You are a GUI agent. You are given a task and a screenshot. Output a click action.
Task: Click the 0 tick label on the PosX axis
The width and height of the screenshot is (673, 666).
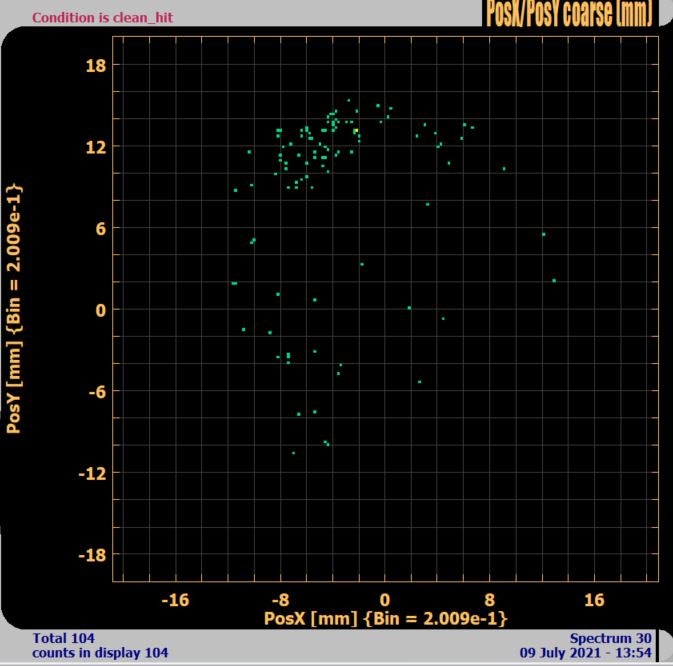(x=385, y=600)
